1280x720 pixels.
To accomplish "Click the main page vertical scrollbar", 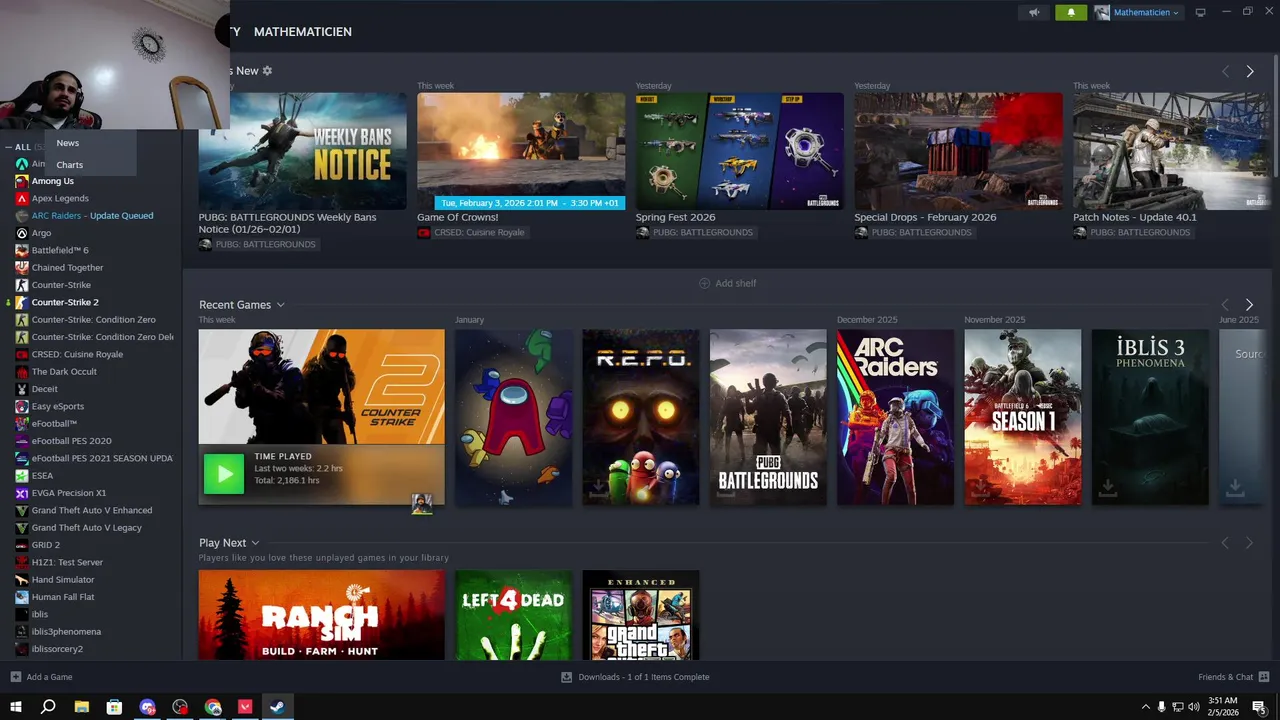I will [x=1274, y=118].
